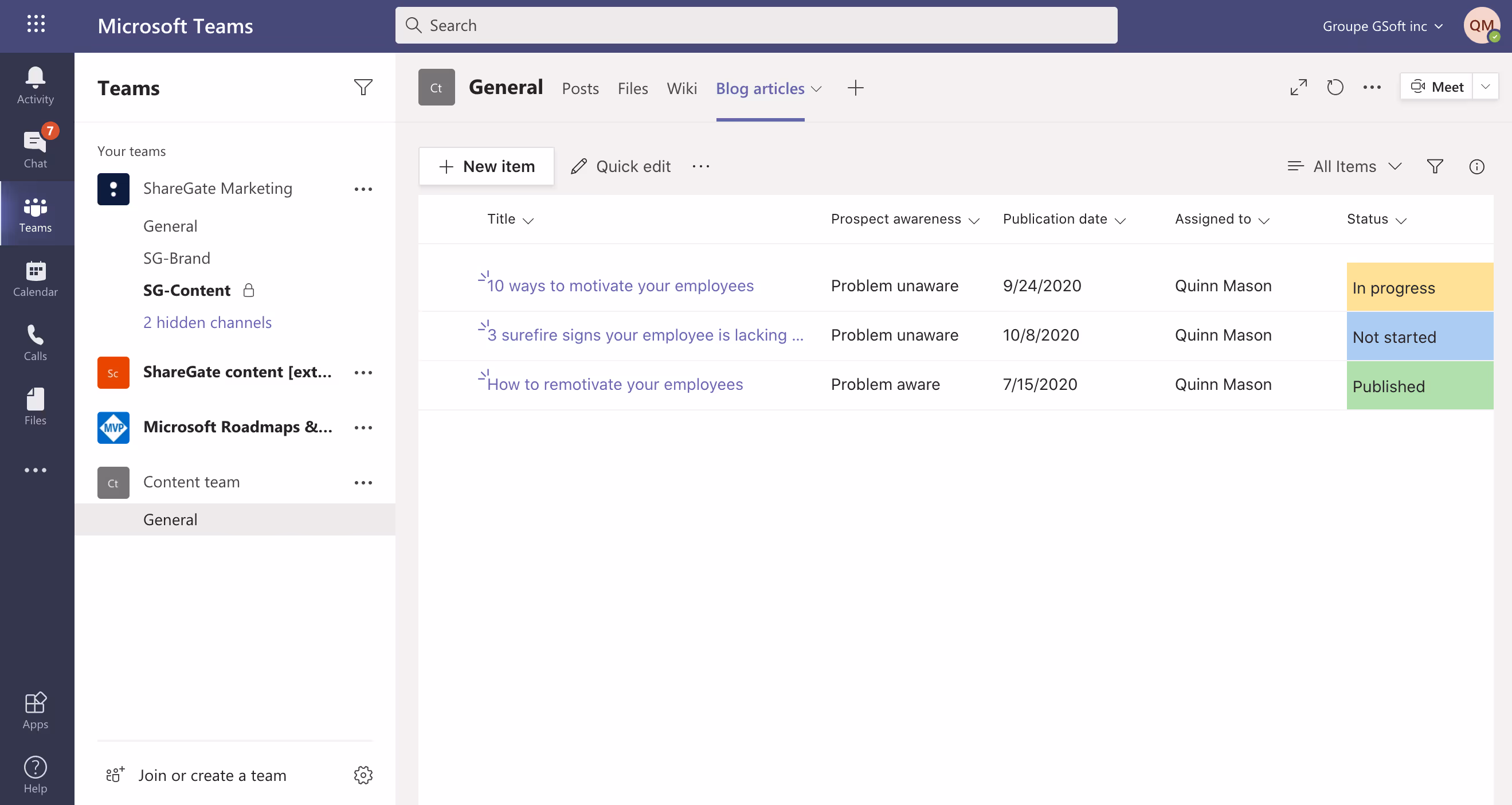Switch to the Files tab
This screenshot has height=805, width=1512.
tap(632, 89)
